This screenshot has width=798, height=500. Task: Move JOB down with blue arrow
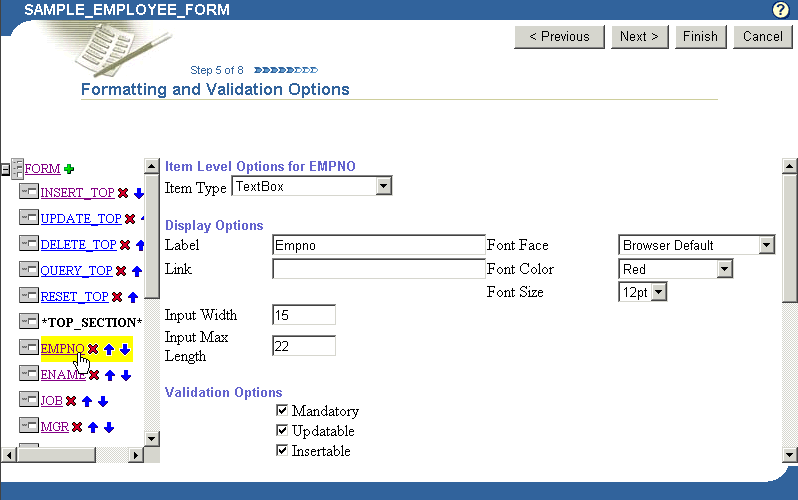103,401
